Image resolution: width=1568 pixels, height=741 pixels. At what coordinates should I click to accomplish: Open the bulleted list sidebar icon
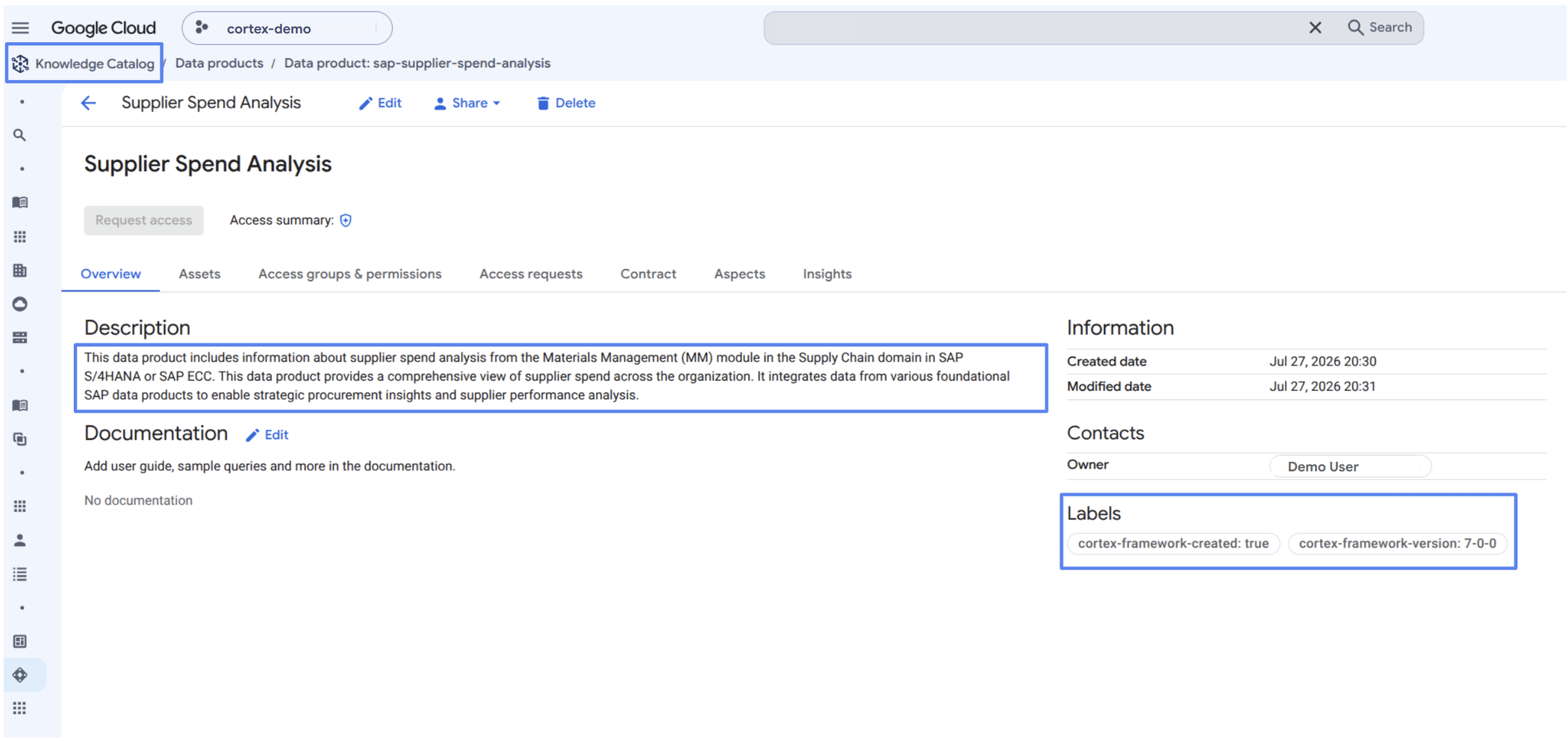click(20, 574)
